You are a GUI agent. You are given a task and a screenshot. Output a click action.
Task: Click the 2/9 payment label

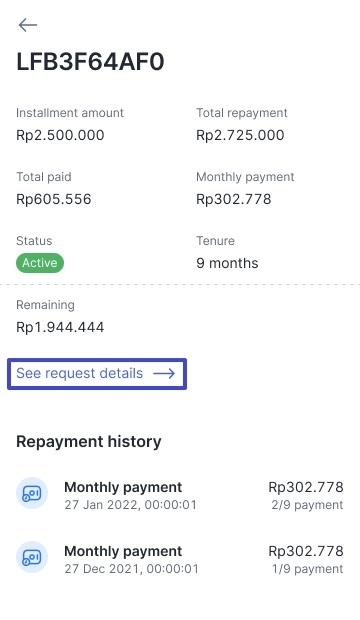[307, 505]
